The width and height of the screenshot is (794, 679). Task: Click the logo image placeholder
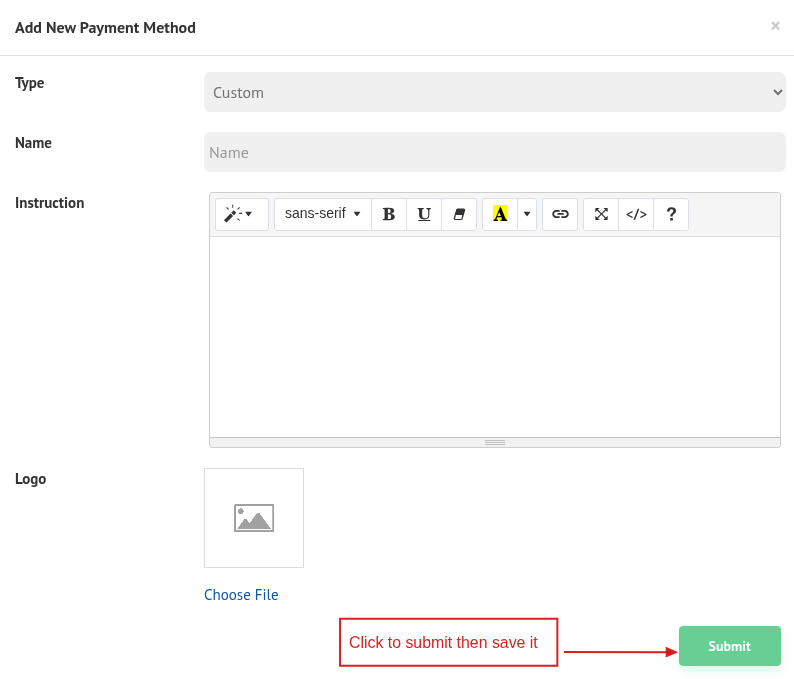(254, 518)
